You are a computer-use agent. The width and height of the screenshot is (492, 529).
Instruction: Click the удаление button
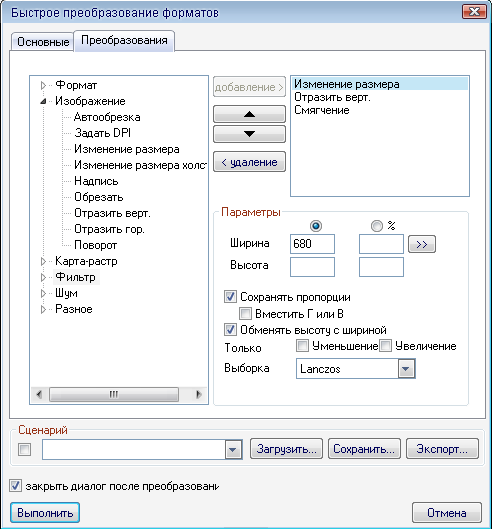[249, 162]
